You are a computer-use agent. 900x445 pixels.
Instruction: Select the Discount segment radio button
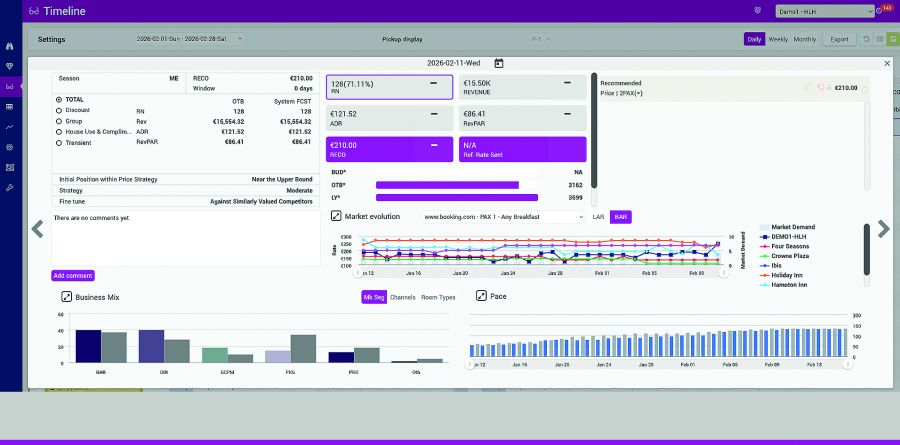click(59, 110)
